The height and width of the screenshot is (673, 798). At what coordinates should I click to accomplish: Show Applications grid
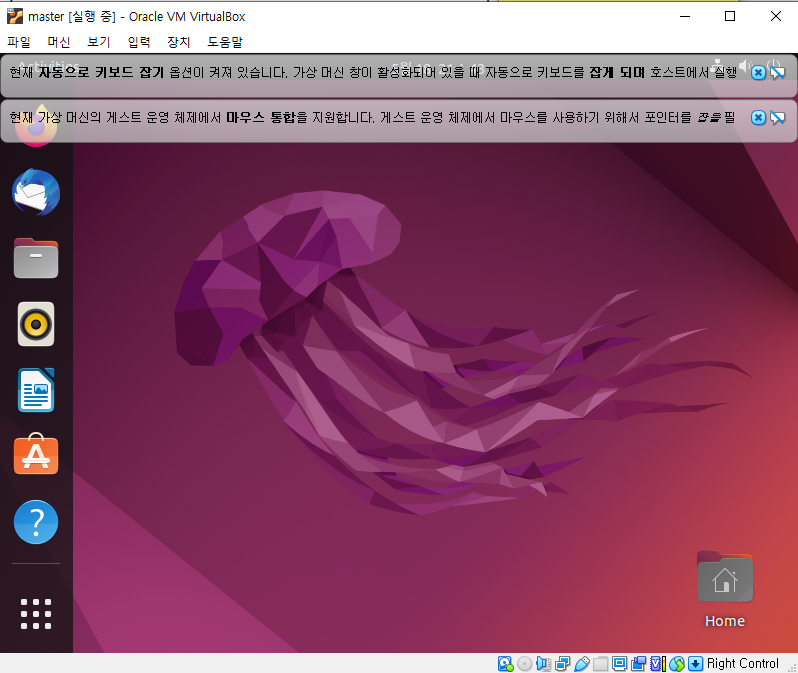tap(36, 613)
